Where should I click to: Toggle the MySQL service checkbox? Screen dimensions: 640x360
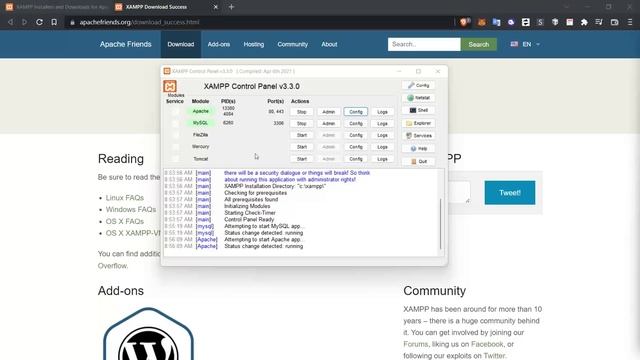pos(175,123)
